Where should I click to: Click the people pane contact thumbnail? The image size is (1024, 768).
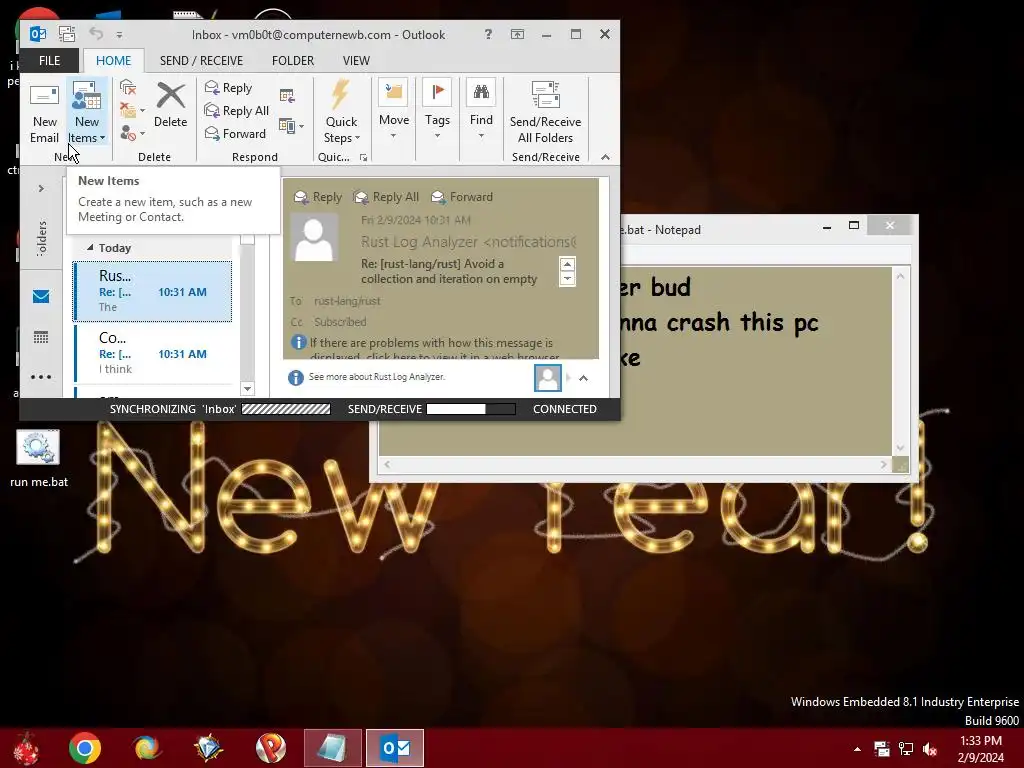547,377
